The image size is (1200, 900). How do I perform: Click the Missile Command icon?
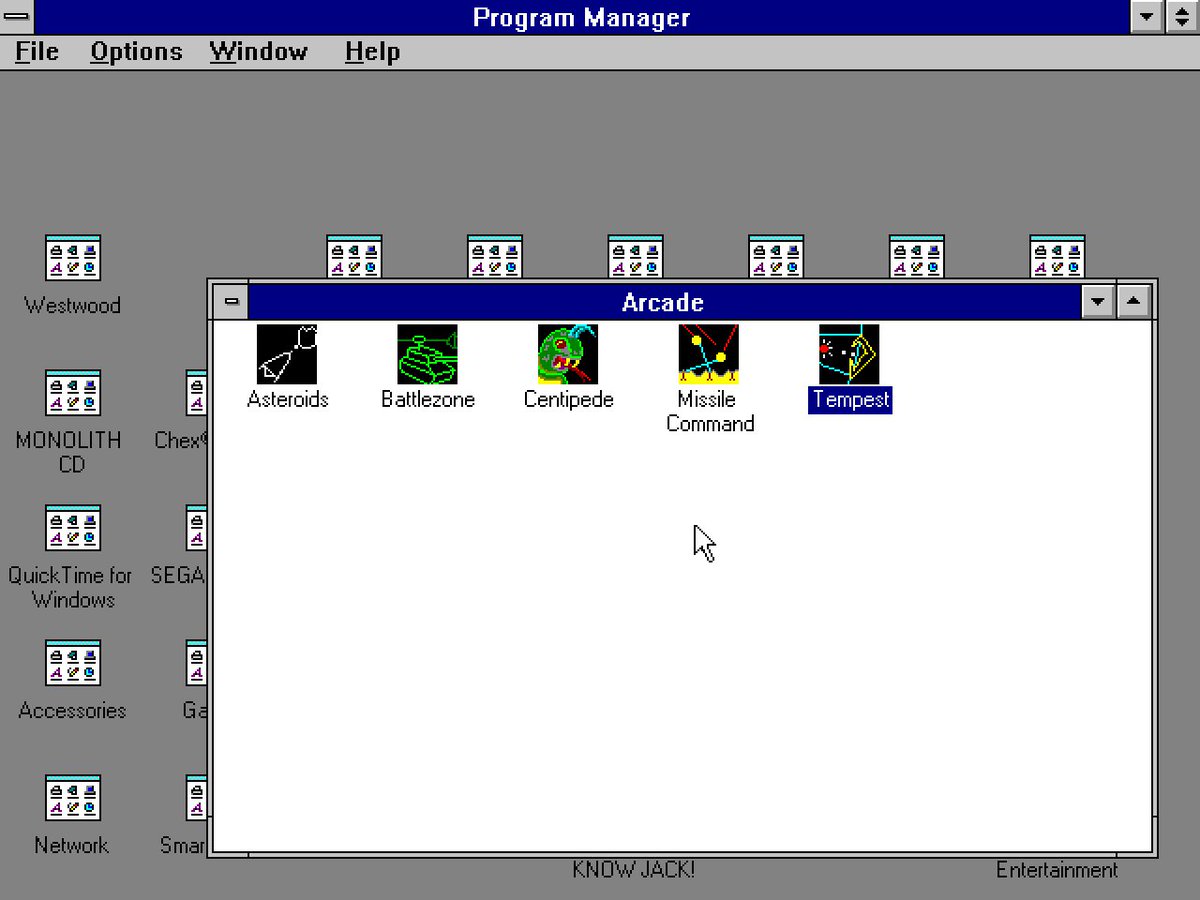709,354
